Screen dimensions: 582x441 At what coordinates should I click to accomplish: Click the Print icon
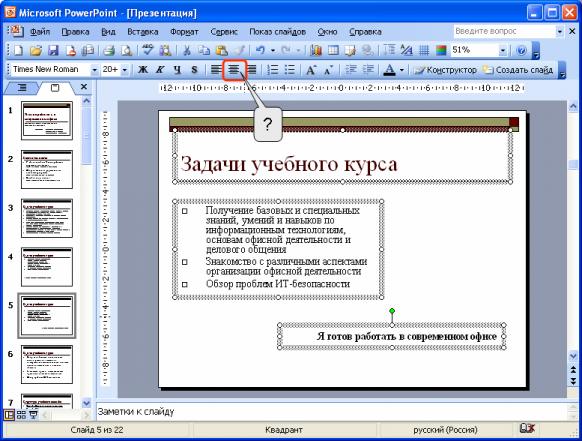point(109,50)
